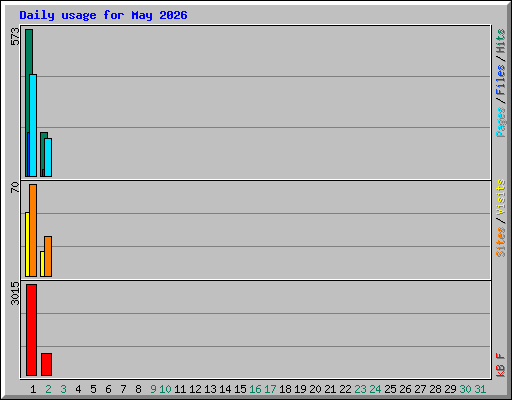Screen dimensions: 512x400
Task: Click day label 9 on x-axis
Action: point(153,389)
